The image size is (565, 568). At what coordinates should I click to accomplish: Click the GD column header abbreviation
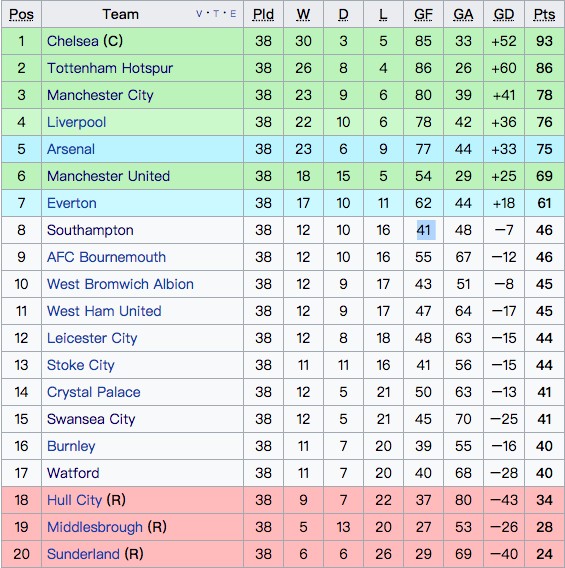coord(504,14)
